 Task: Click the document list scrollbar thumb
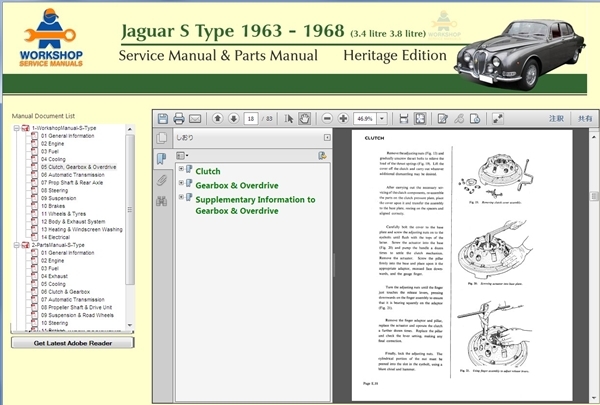click(x=130, y=210)
